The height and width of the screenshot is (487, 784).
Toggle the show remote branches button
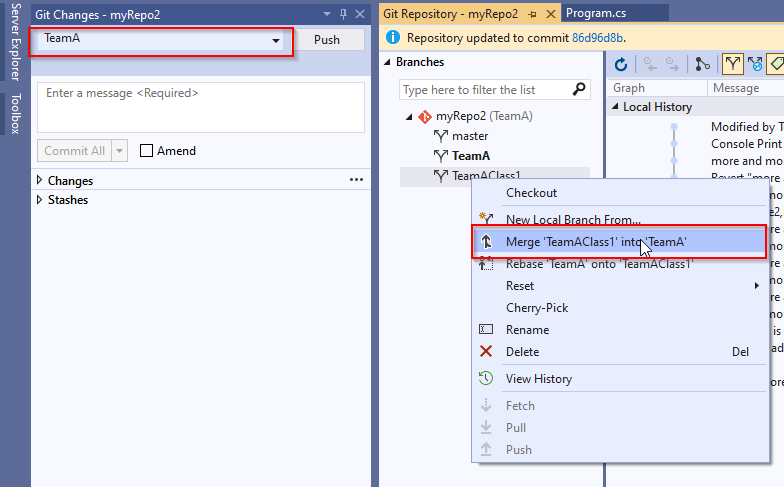tap(755, 64)
